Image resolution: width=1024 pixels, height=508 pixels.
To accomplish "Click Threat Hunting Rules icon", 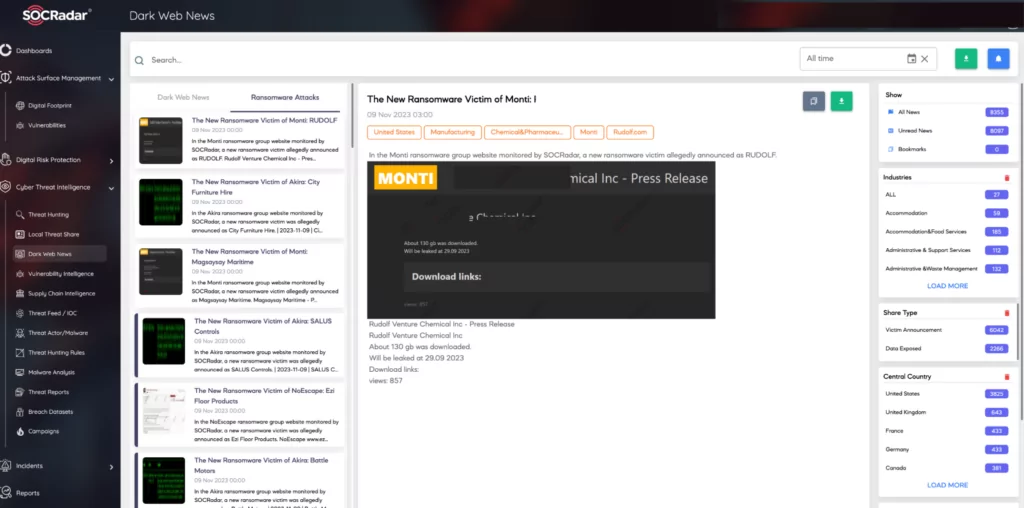I will (x=20, y=353).
